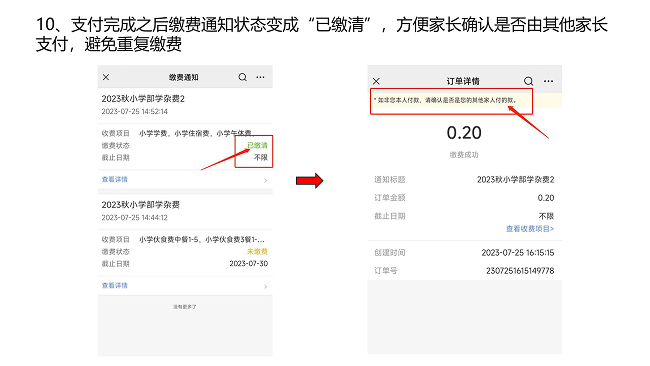The height and width of the screenshot is (366, 650).
Task: Select the 已缴清 status label
Action: click(x=257, y=145)
